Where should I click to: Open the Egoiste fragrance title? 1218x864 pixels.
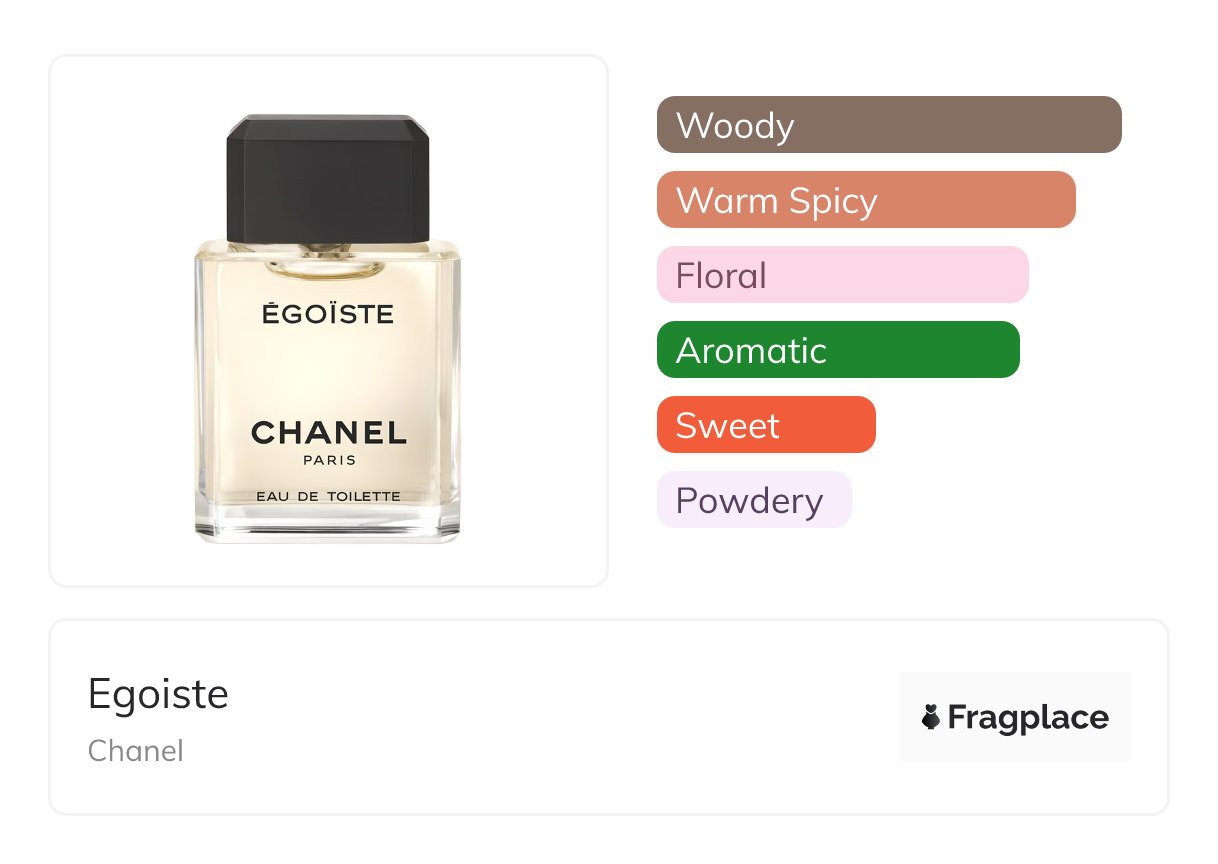coord(158,694)
